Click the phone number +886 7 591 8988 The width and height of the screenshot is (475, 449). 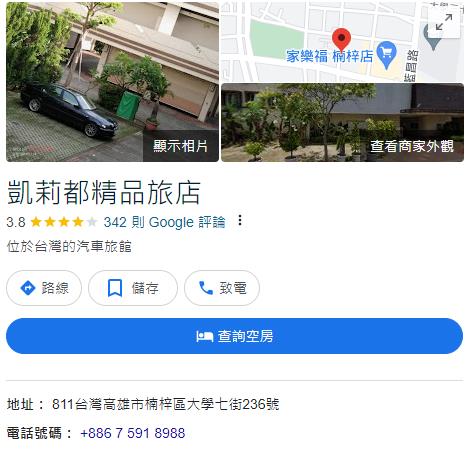pyautogui.click(x=133, y=433)
